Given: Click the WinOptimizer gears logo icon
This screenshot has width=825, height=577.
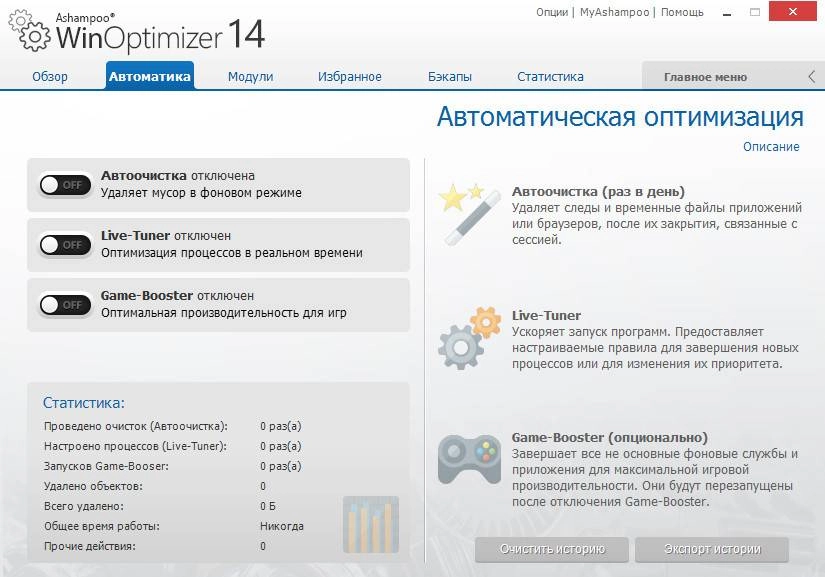Looking at the screenshot, I should tap(29, 32).
